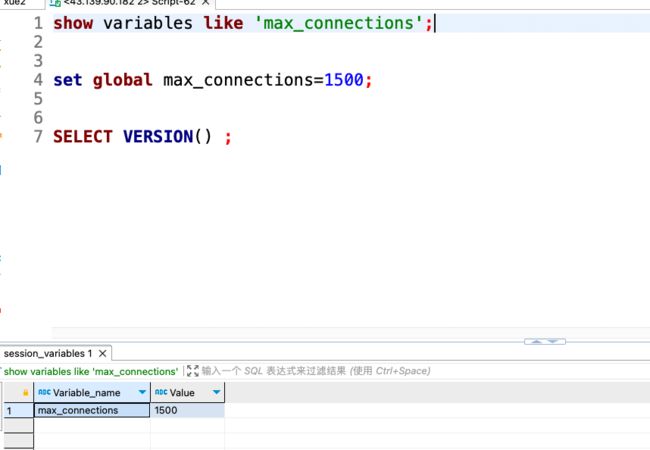The image size is (650, 450).
Task: Click the executed query text in results bar
Action: point(91,371)
